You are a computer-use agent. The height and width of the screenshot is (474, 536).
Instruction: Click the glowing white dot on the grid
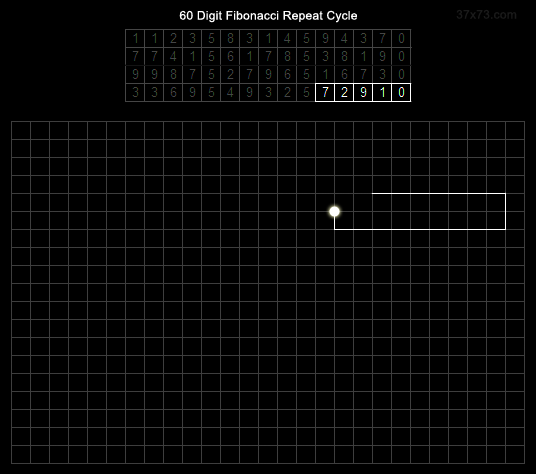click(x=334, y=212)
